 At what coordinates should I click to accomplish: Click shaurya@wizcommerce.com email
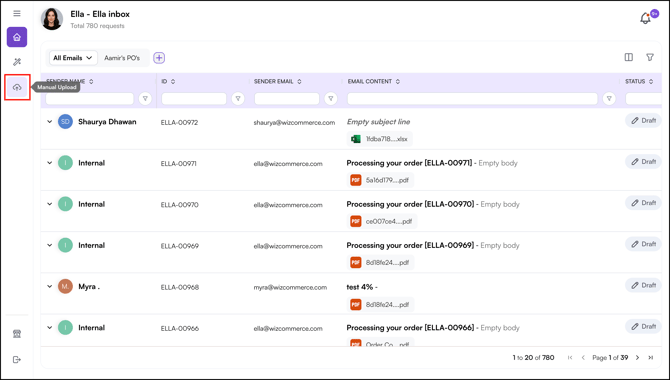click(x=294, y=123)
